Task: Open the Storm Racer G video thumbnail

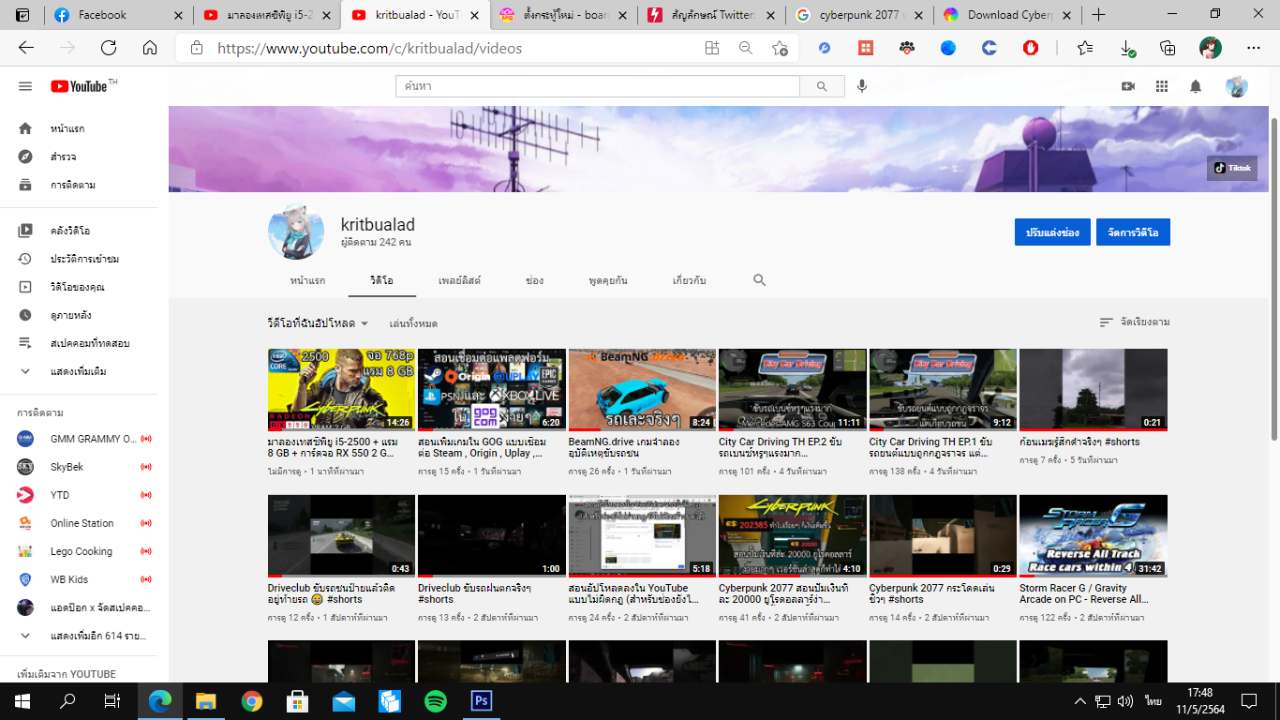Action: pos(1093,536)
